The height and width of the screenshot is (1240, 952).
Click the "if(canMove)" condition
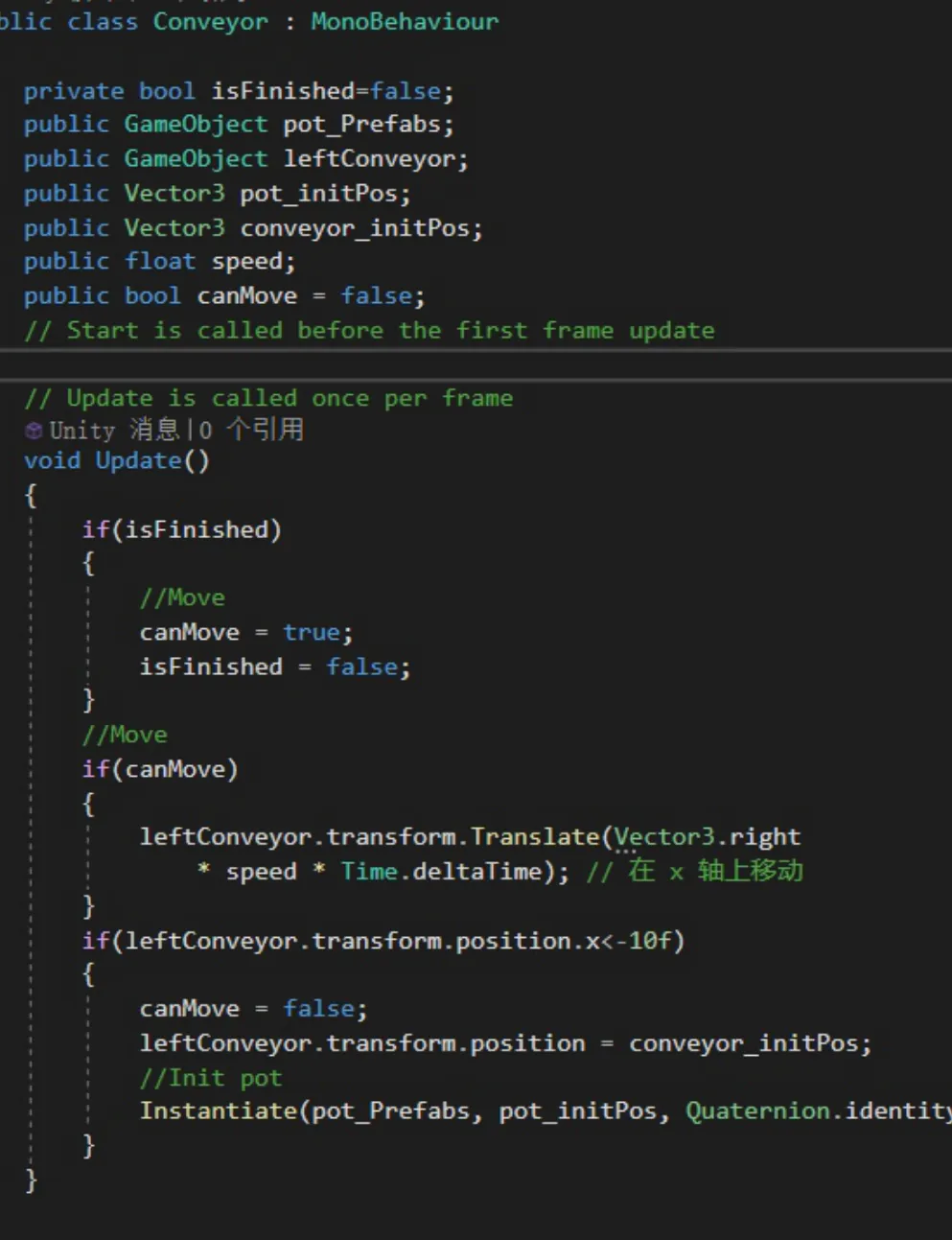160,769
